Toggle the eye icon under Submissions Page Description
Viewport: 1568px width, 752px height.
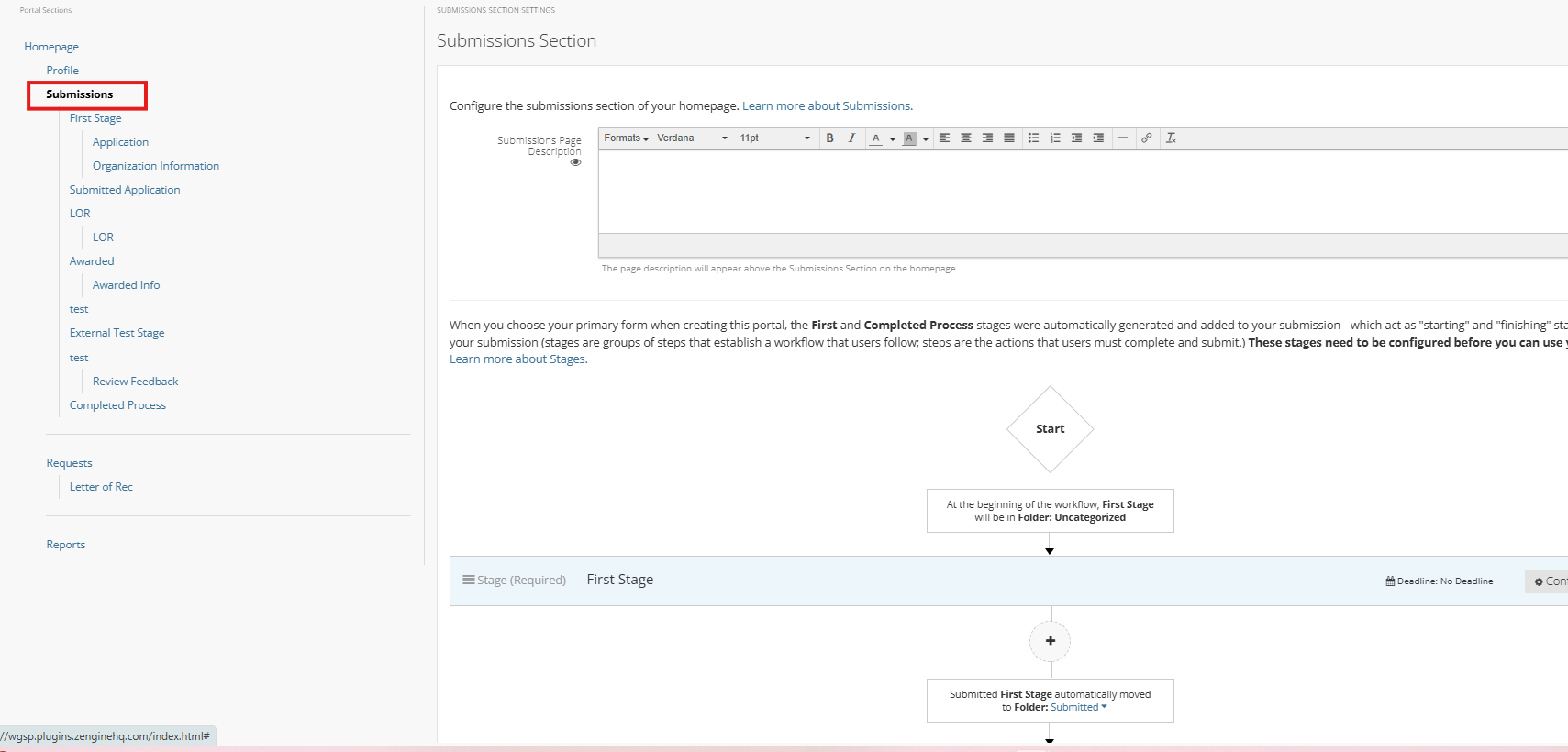point(576,162)
